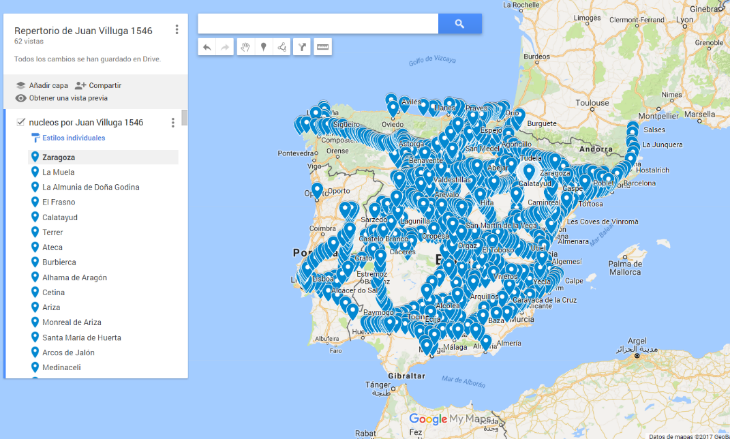This screenshot has width=730, height=439.
Task: Open Estilos individuales style settings
Action: [x=74, y=138]
